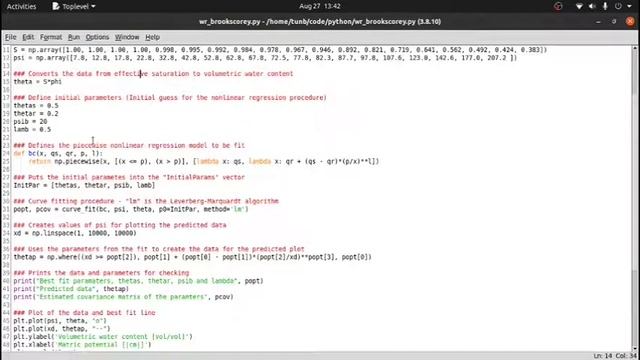Close the wr_brookscorey.py editor window
The width and height of the screenshot is (640, 360).
[x=630, y=22]
